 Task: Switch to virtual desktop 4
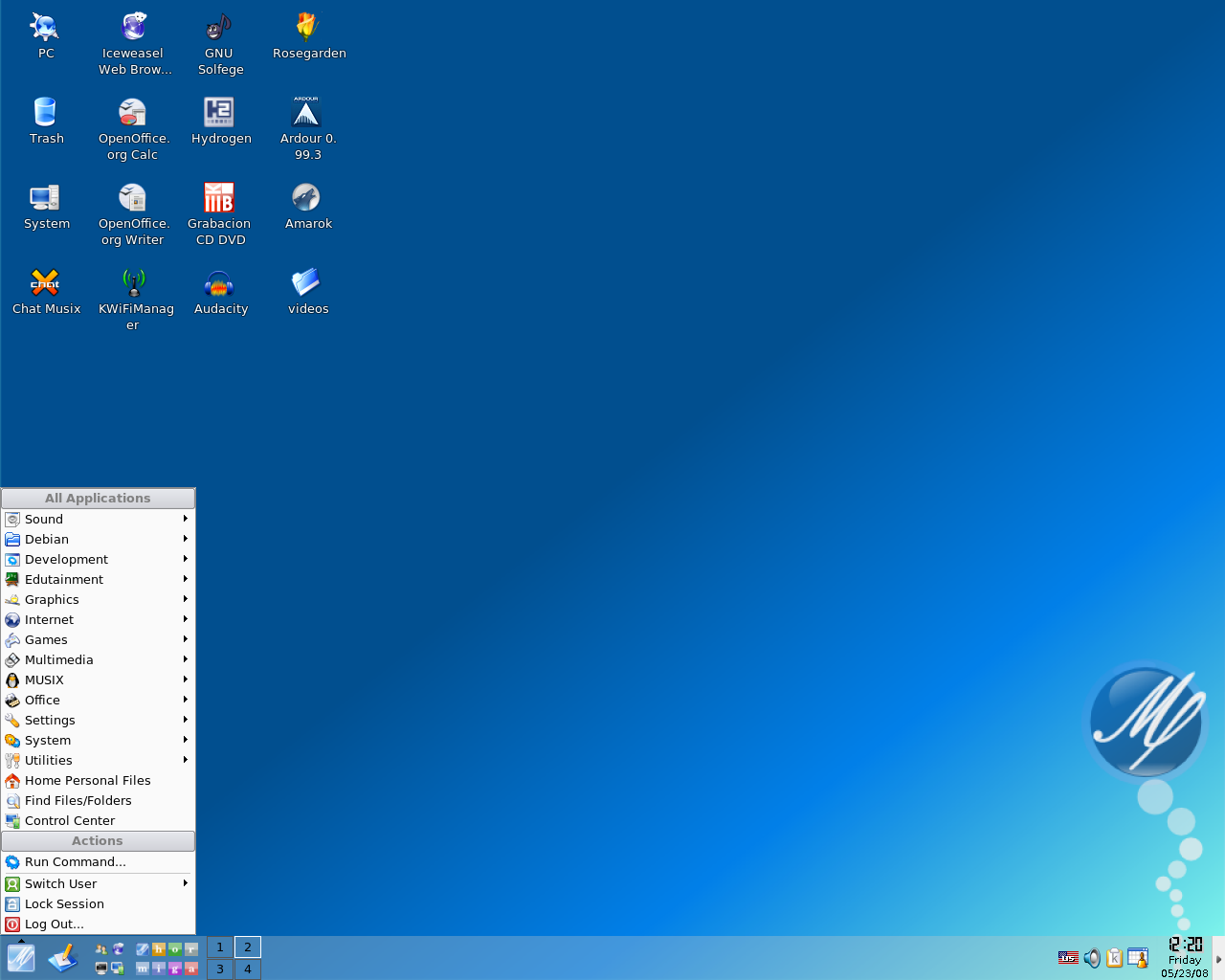248,969
